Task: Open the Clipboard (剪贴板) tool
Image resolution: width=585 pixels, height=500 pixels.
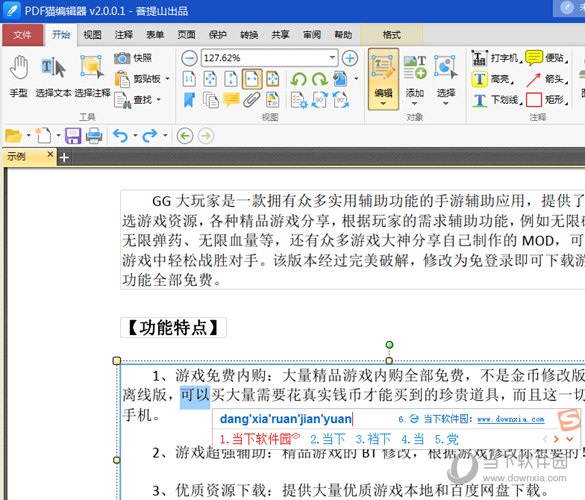Action: (138, 79)
